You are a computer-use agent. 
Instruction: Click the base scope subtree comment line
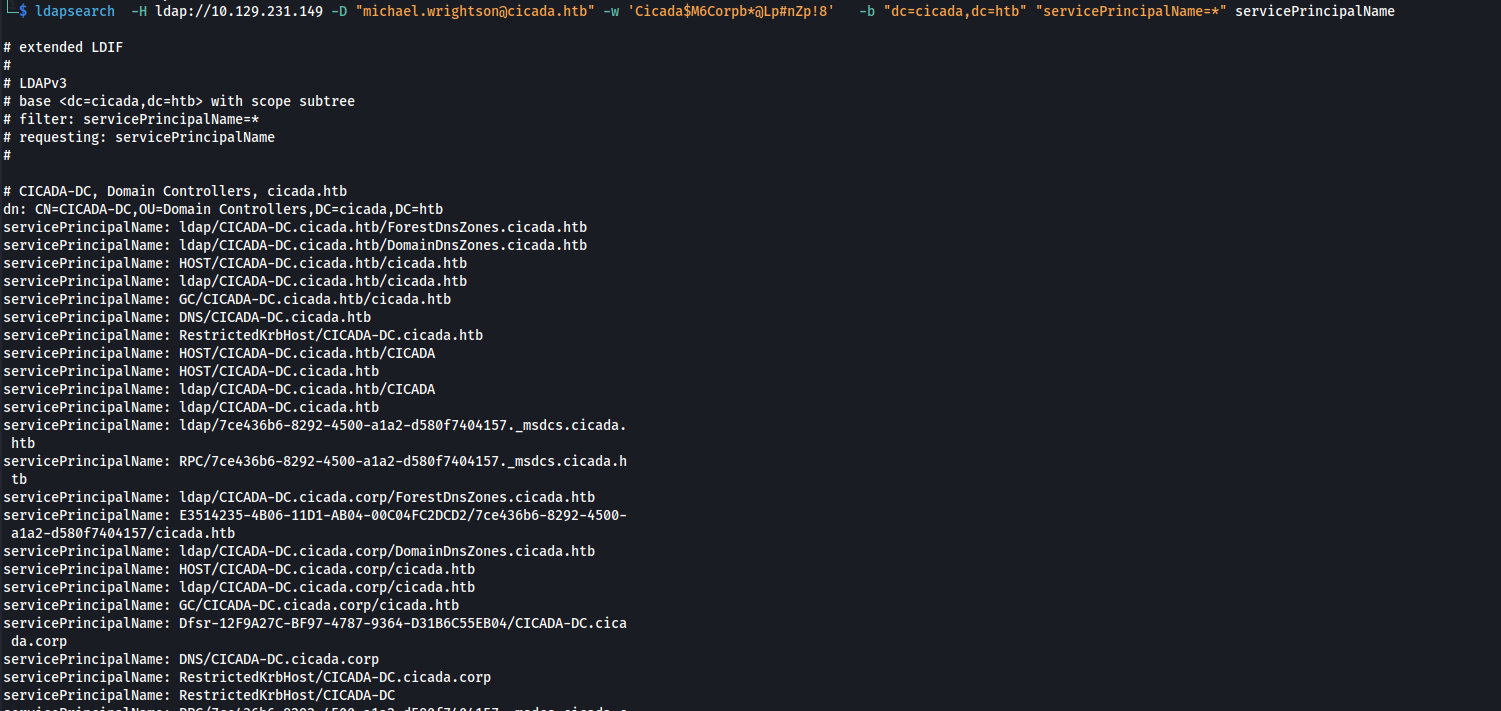(x=179, y=101)
